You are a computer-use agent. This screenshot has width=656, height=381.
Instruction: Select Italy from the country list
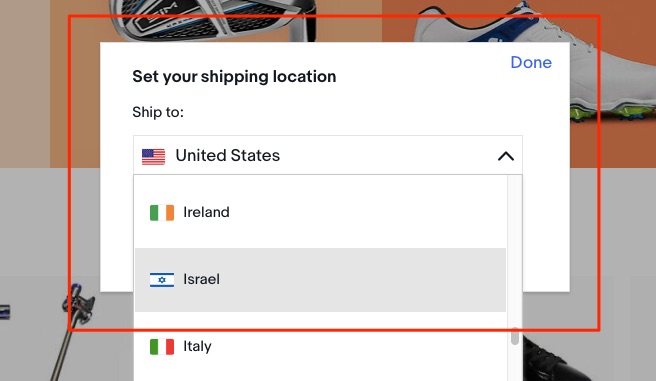[x=320, y=347]
